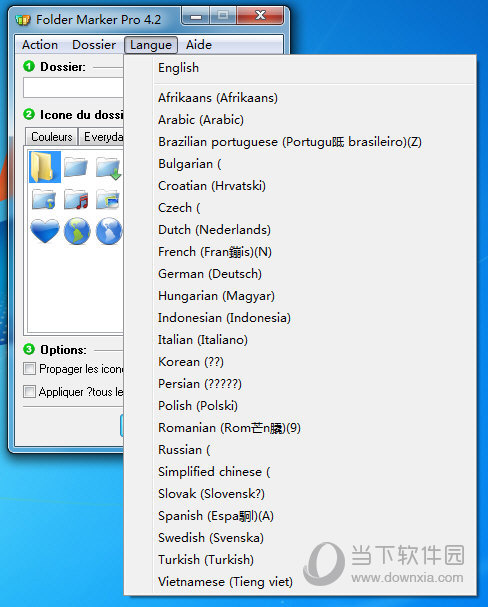Screen dimensions: 488x607
Task: Select the default yellow folder icon
Action: click(x=45, y=167)
